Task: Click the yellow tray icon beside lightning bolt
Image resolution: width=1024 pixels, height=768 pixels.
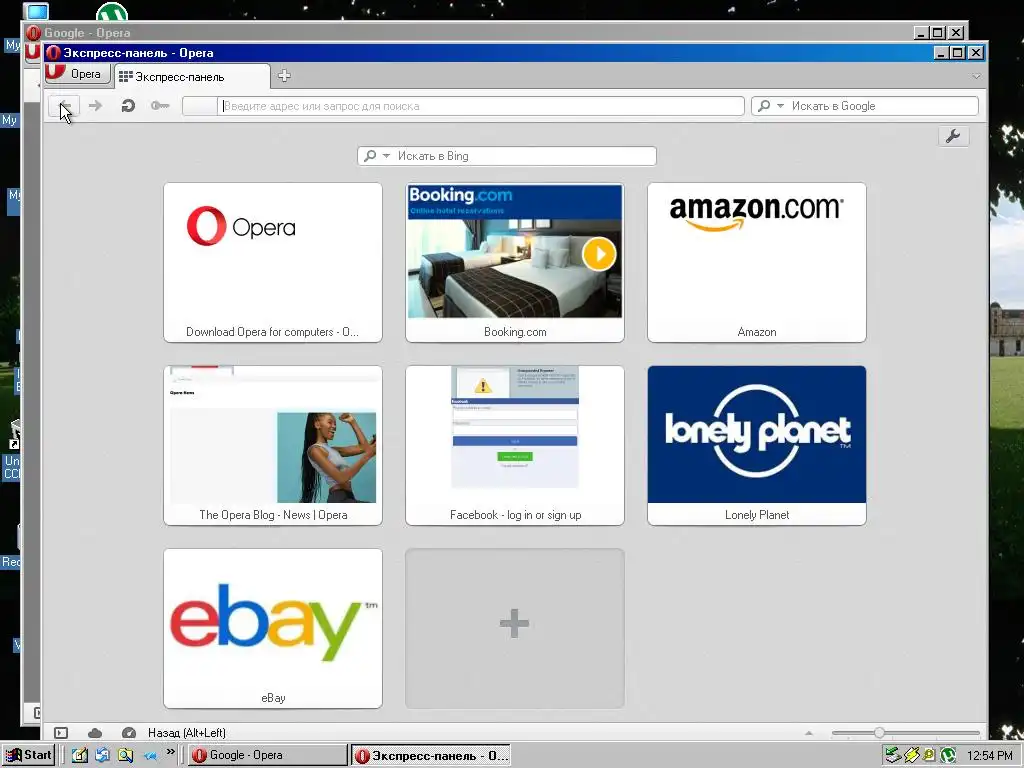Action: pyautogui.click(x=929, y=756)
